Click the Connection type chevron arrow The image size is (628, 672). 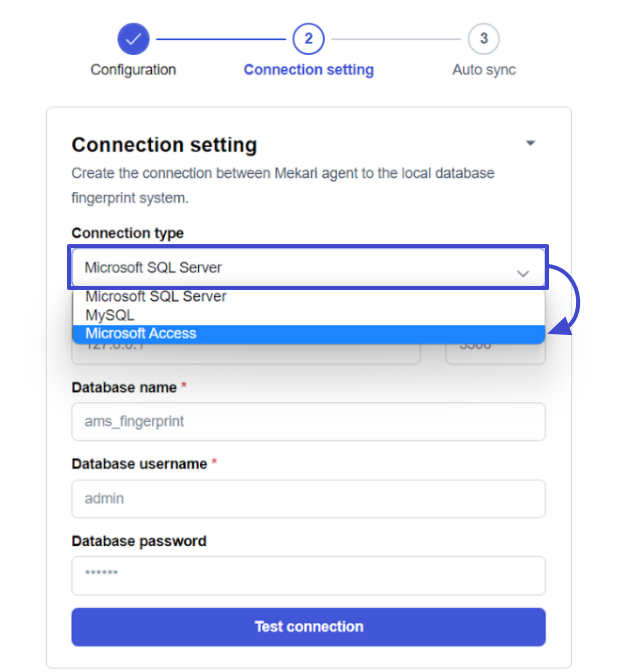click(523, 273)
